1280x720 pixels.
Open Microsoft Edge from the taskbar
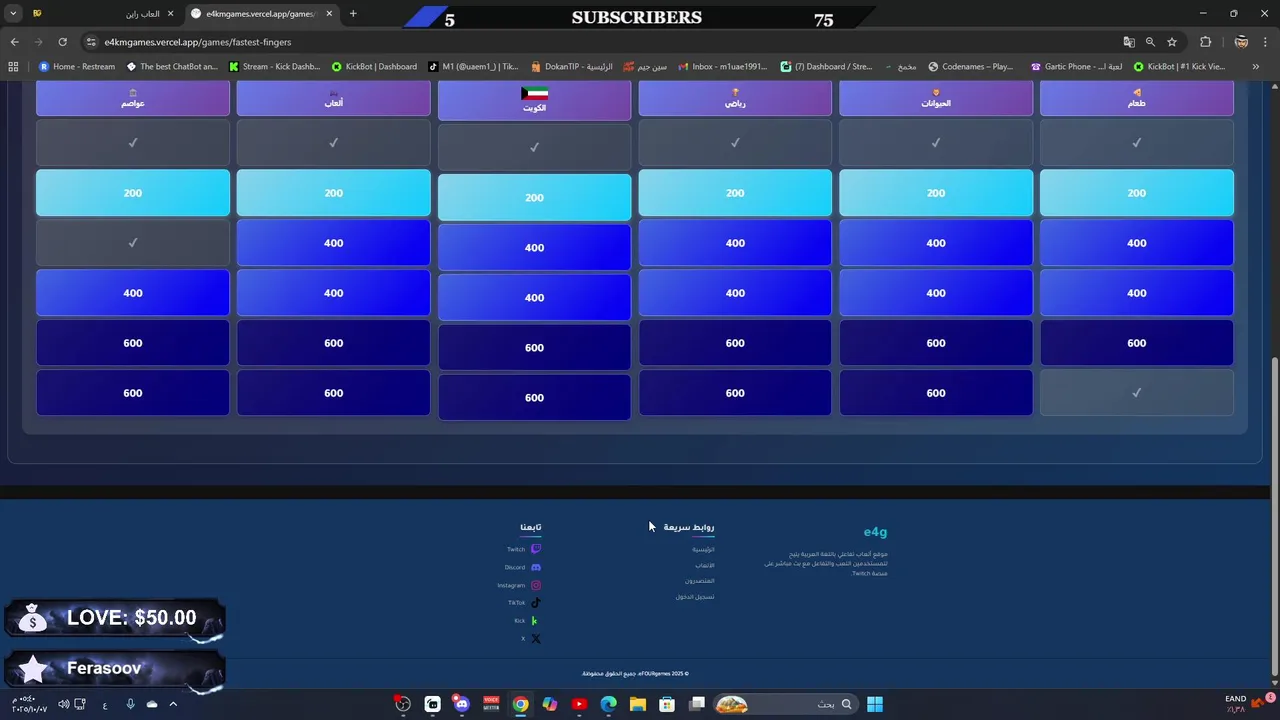pyautogui.click(x=608, y=704)
